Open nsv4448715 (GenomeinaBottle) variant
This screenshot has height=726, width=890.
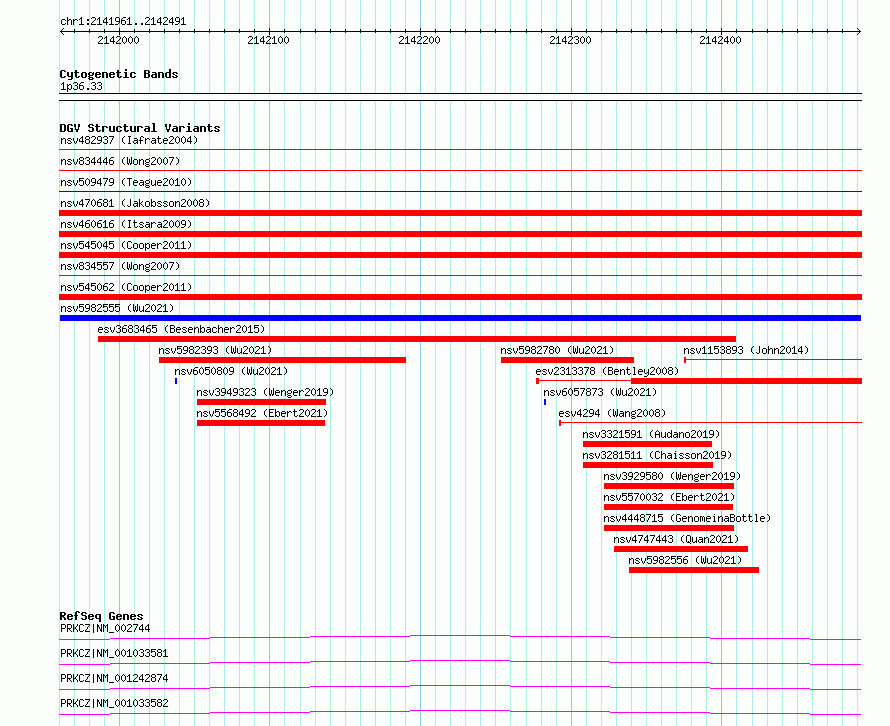(x=687, y=518)
